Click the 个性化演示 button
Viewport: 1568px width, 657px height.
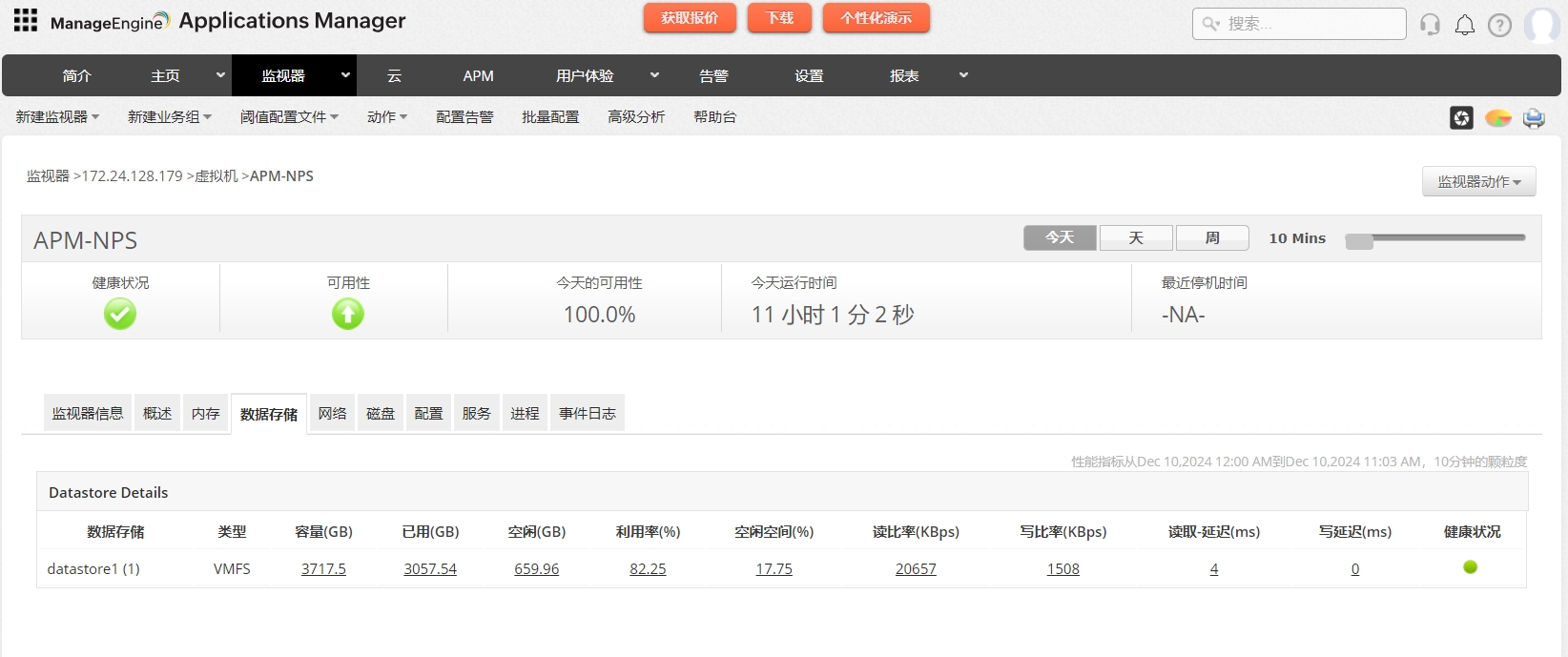876,18
